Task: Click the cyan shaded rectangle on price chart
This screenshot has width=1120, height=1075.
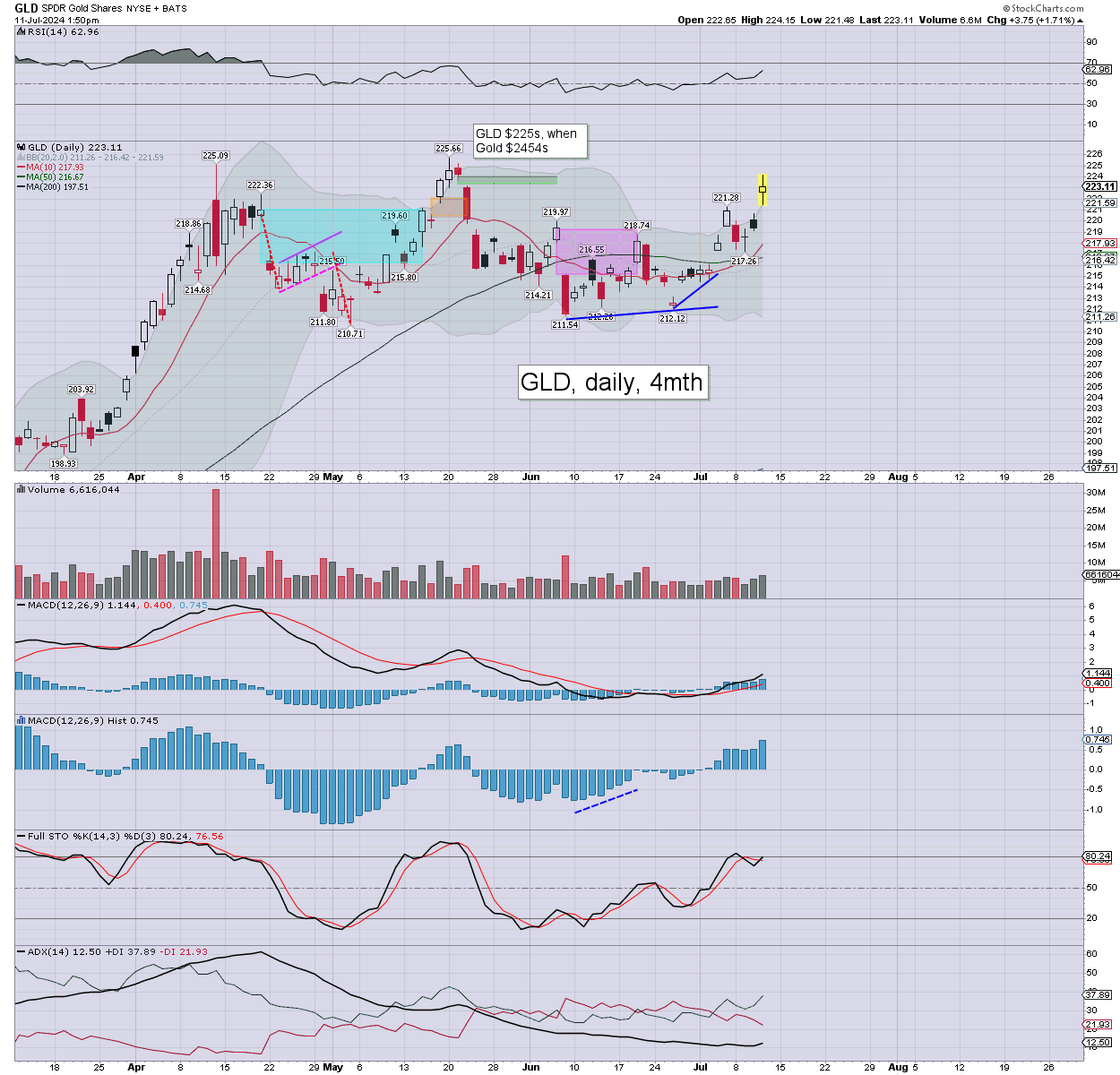Action: pyautogui.click(x=340, y=236)
